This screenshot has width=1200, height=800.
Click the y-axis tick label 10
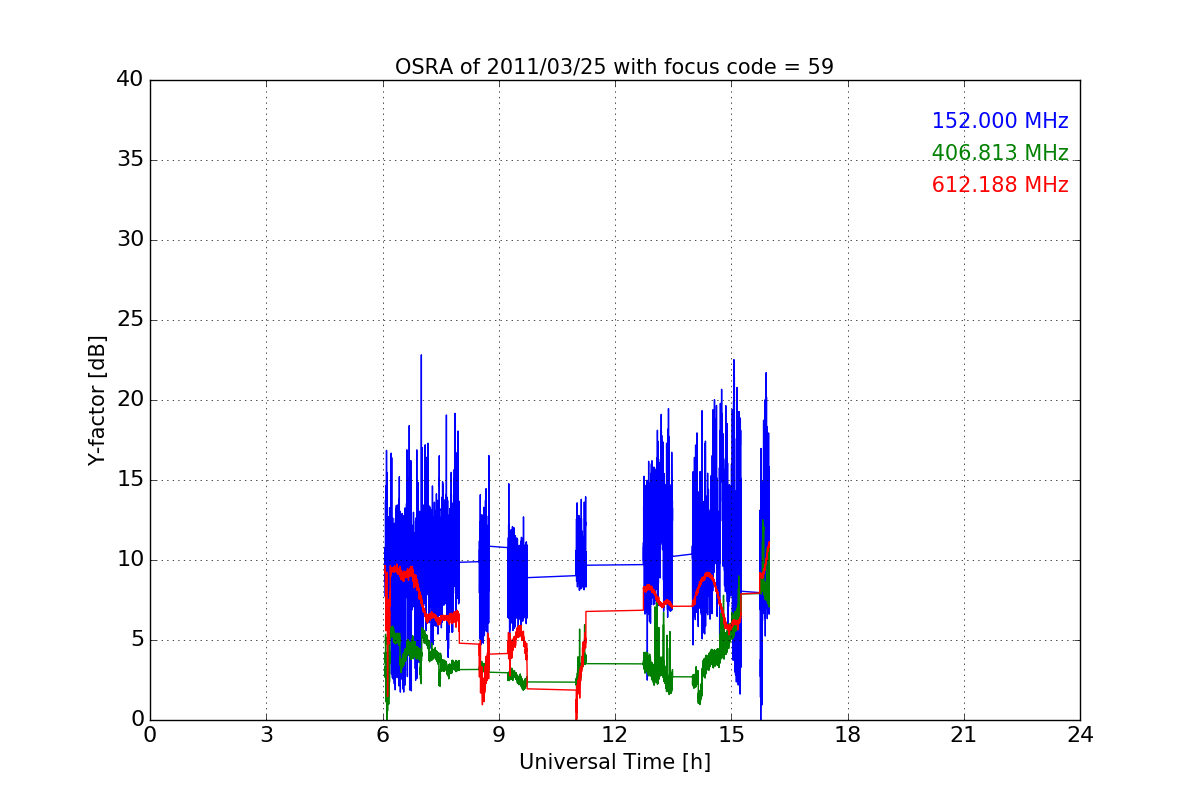pyautogui.click(x=130, y=560)
